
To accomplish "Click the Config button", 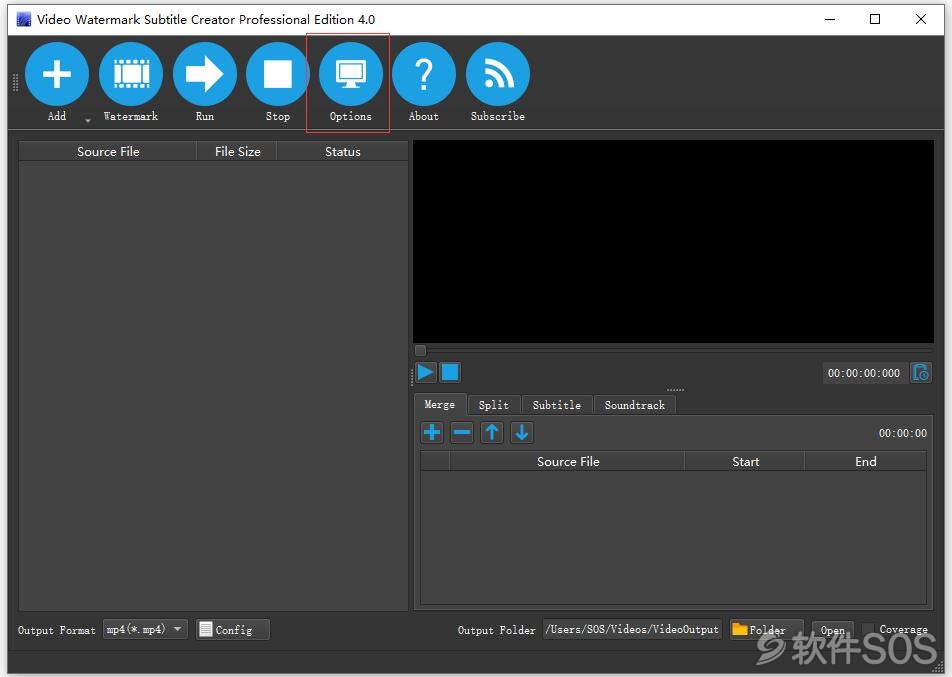I will 233,630.
